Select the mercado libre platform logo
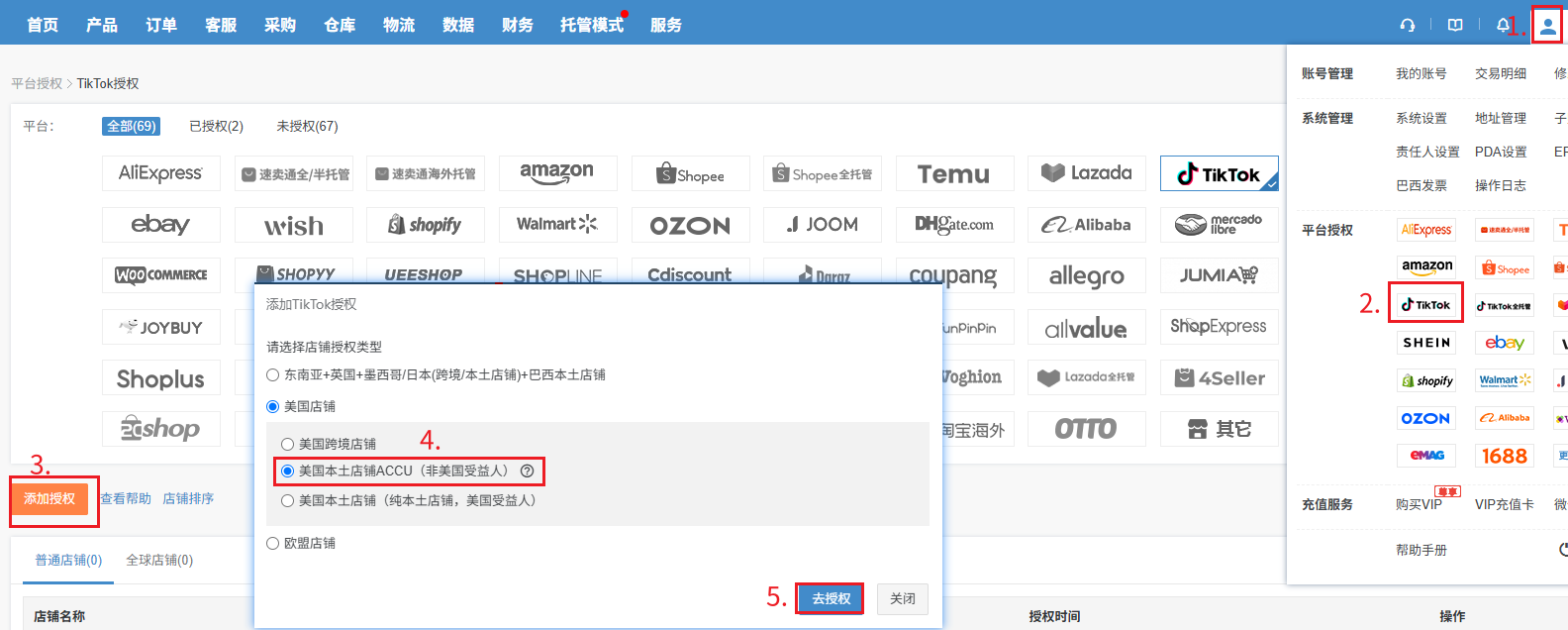Image resolution: width=1568 pixels, height=630 pixels. pyautogui.click(x=1219, y=225)
